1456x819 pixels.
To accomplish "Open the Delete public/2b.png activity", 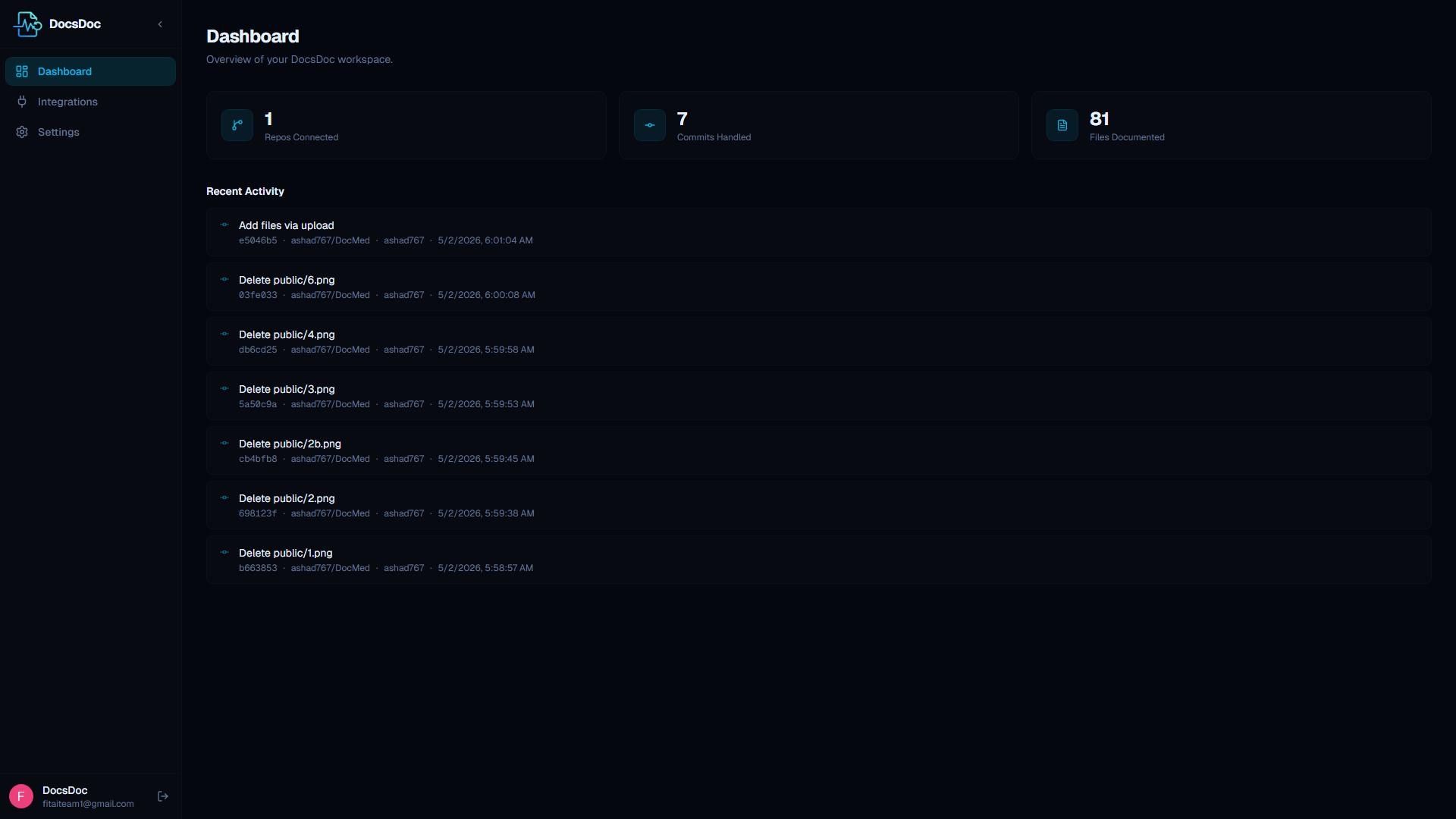I will 818,450.
